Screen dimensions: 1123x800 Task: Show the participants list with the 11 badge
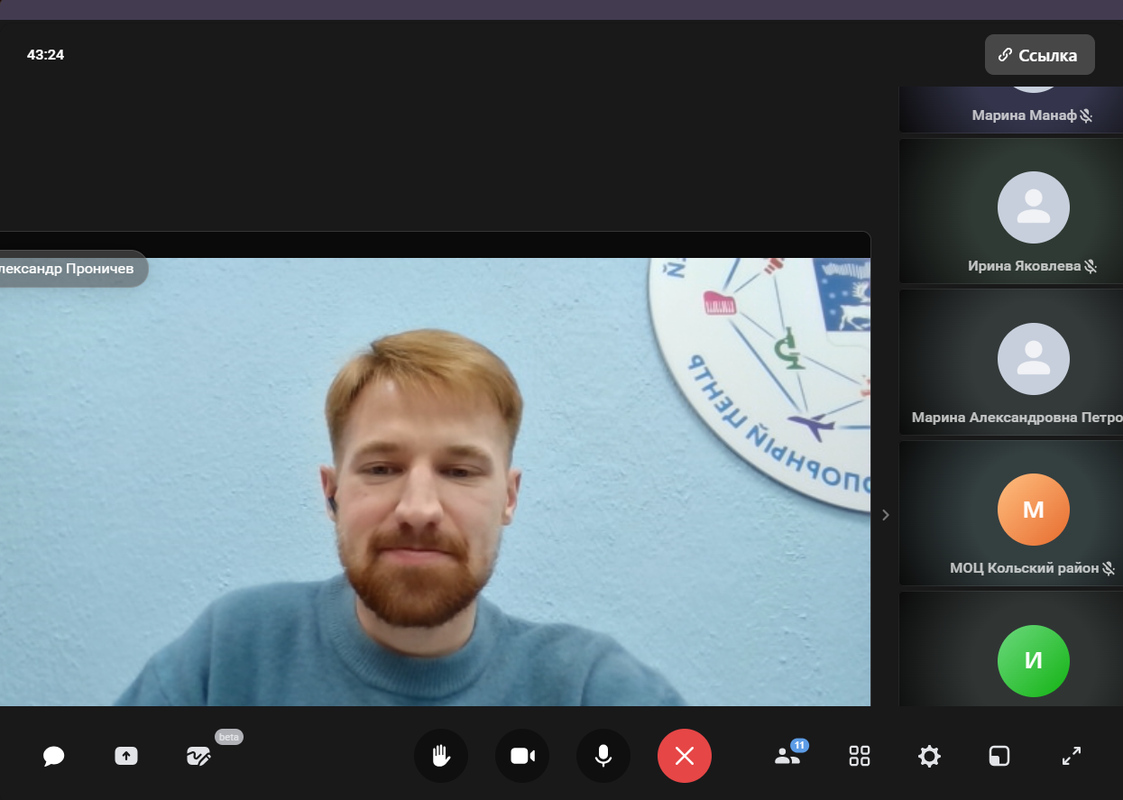[x=788, y=756]
